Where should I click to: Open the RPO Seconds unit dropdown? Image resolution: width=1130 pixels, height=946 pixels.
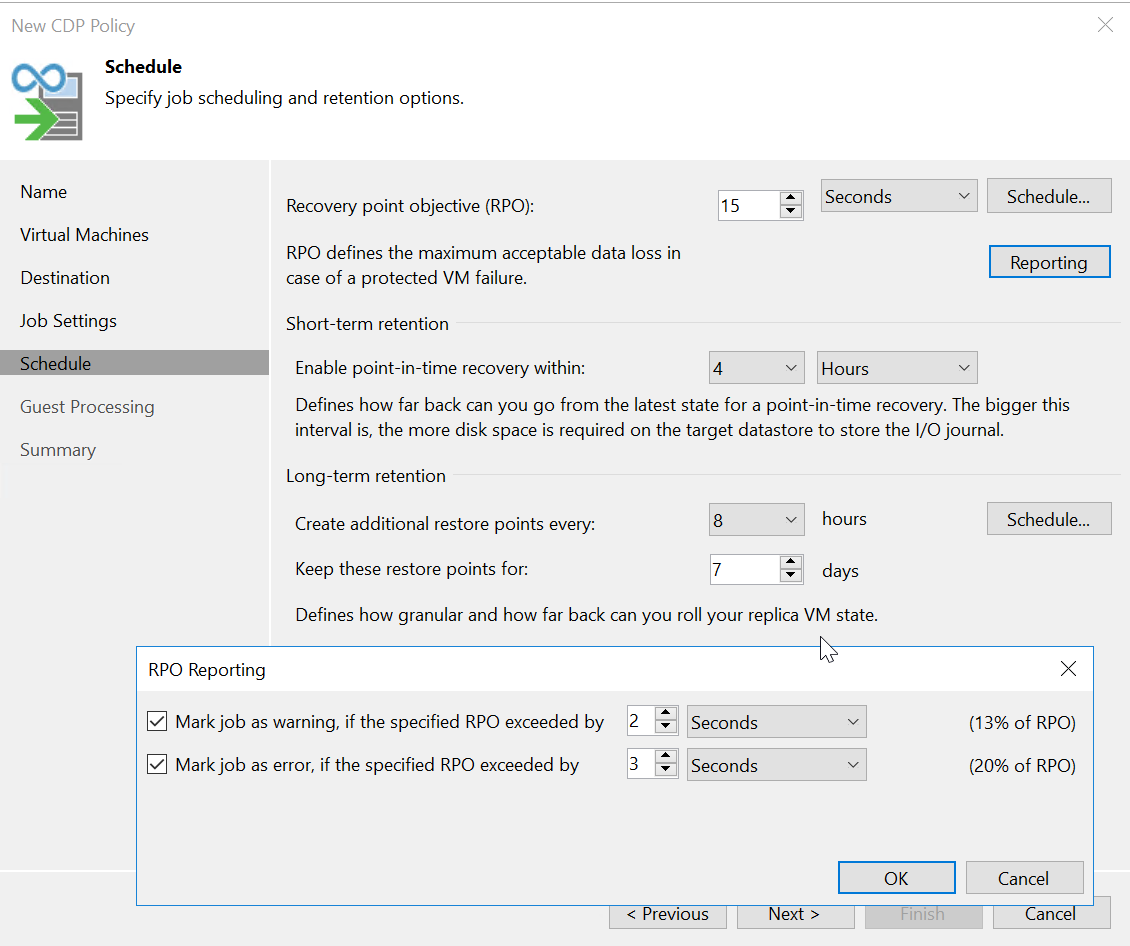tap(898, 197)
